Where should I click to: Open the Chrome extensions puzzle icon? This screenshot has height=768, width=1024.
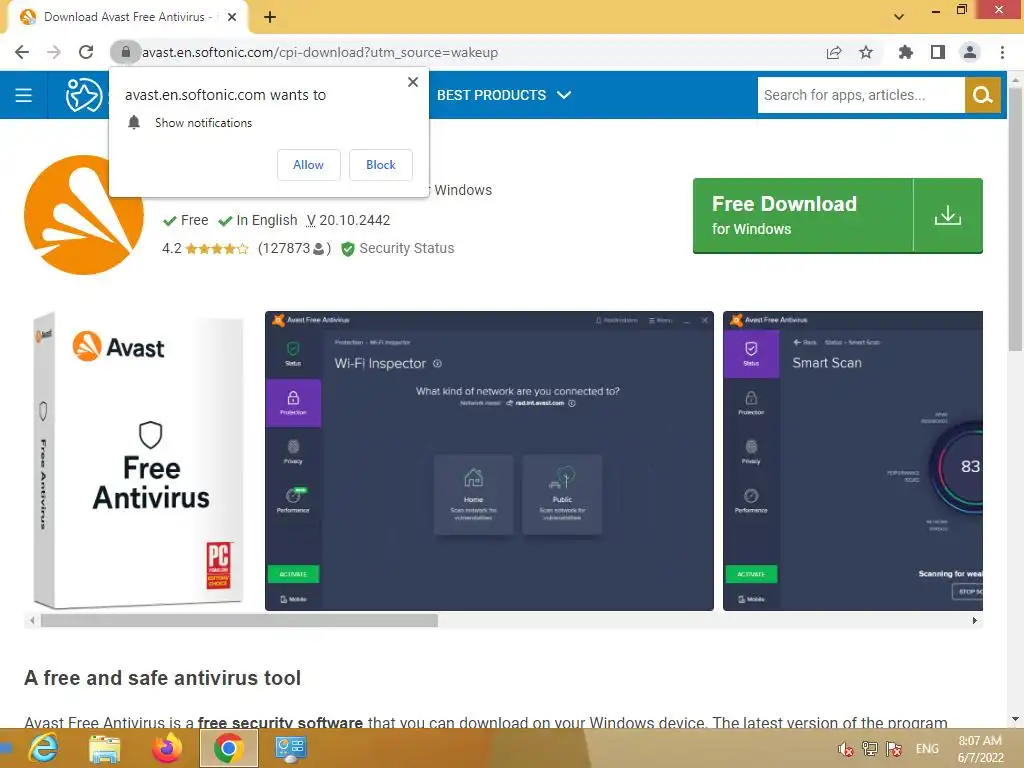(x=906, y=52)
